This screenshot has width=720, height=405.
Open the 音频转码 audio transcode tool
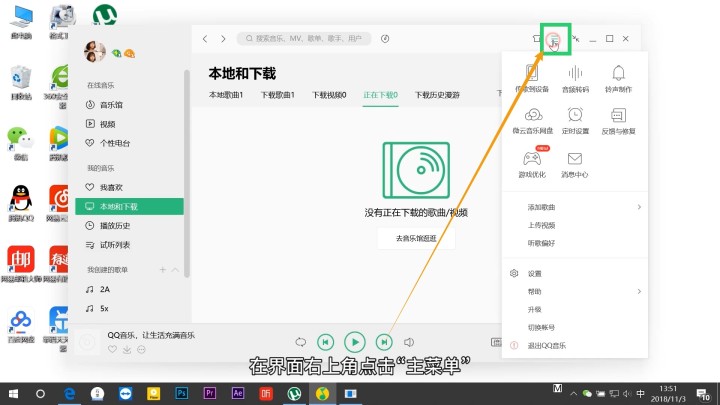pyautogui.click(x=575, y=78)
